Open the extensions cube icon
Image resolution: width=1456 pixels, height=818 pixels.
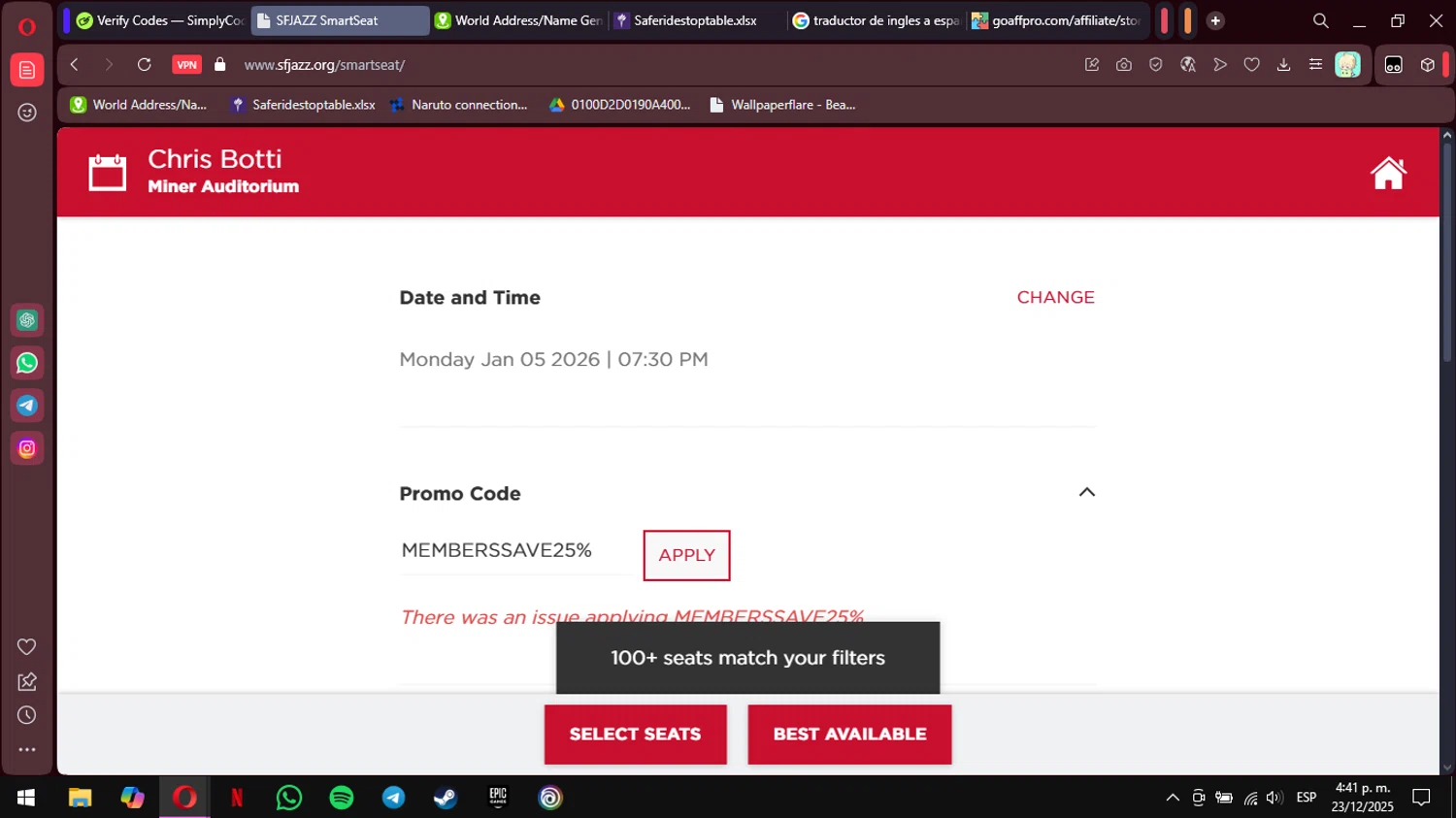pos(1427,65)
